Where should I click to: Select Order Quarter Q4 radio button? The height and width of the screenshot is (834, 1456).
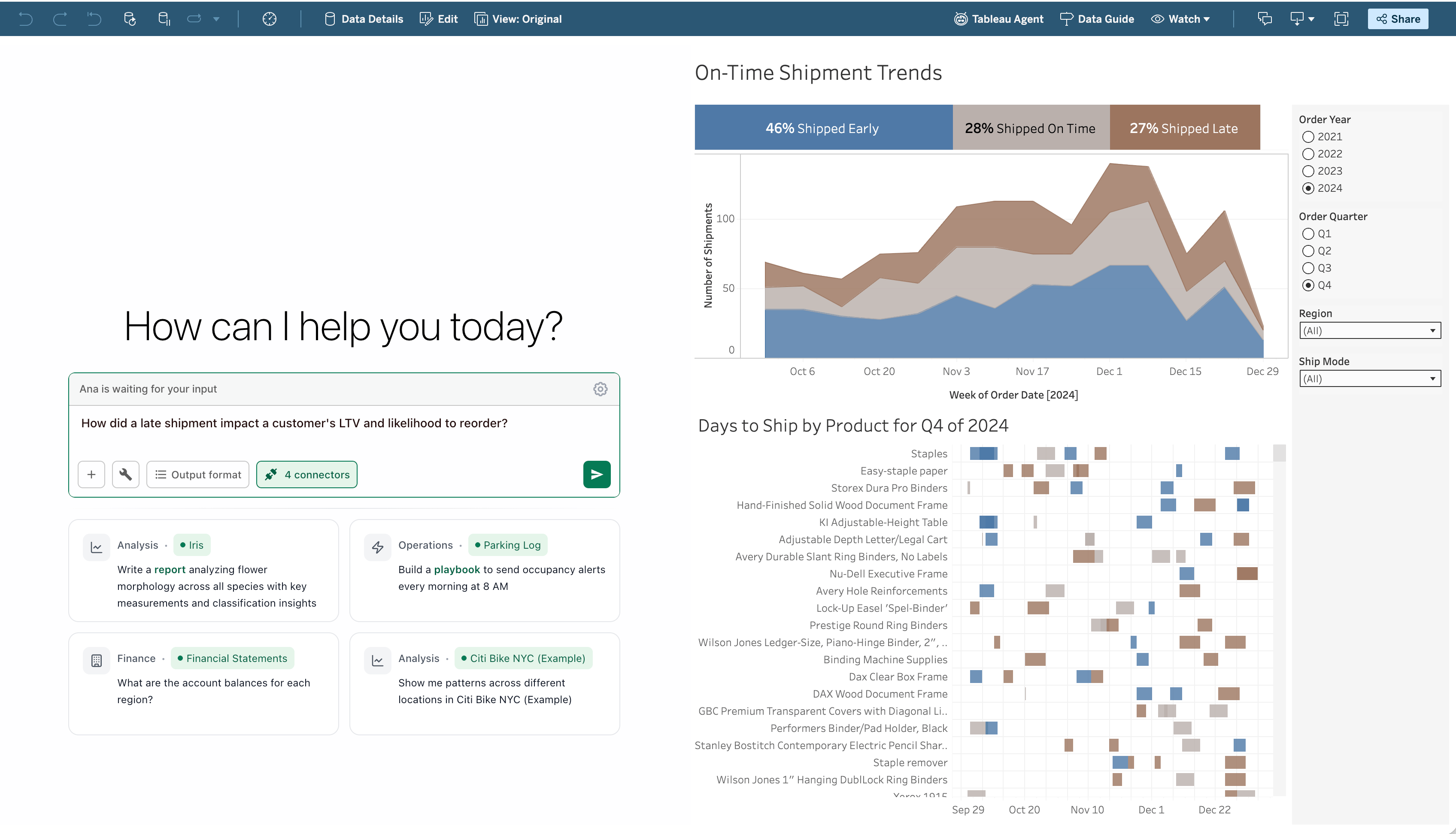tap(1308, 285)
